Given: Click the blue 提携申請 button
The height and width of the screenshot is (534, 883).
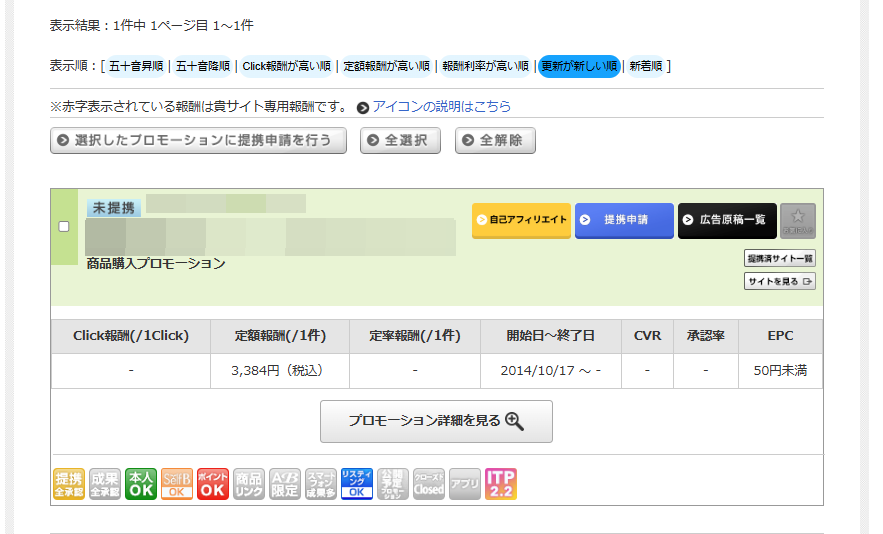Looking at the screenshot, I should 624,220.
